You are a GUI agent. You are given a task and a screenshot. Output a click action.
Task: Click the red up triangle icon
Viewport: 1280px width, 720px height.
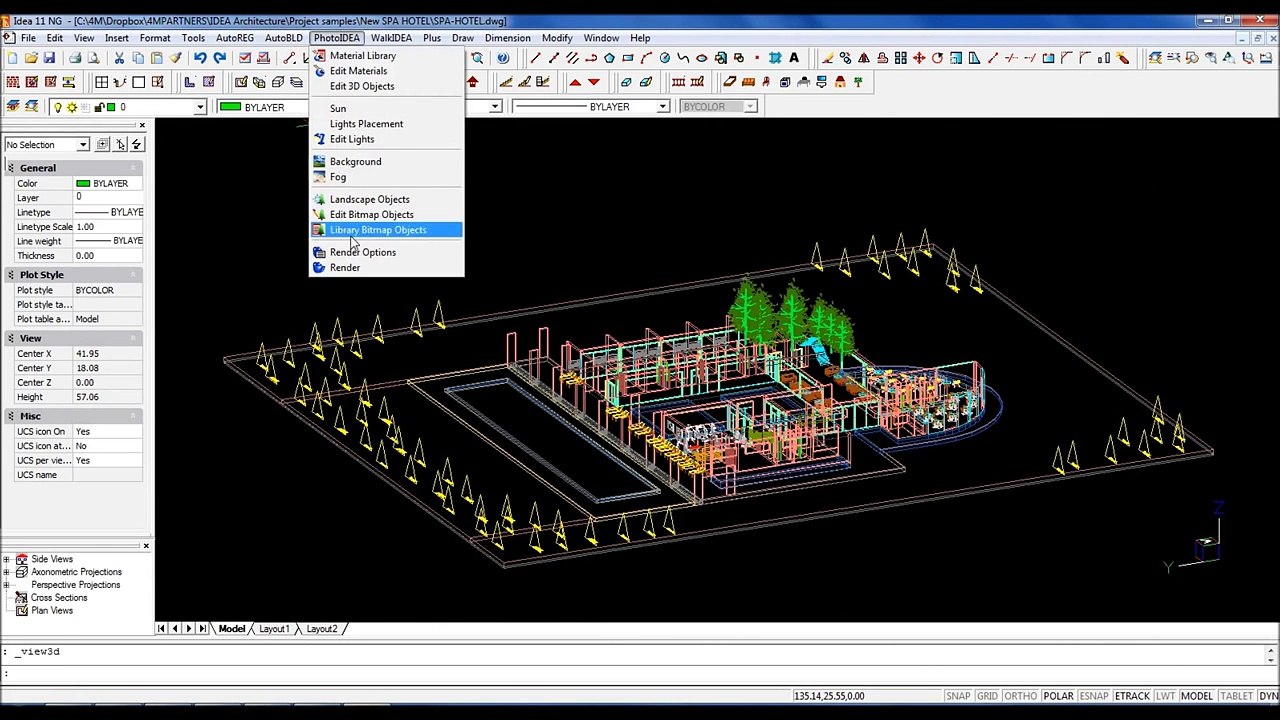575,82
